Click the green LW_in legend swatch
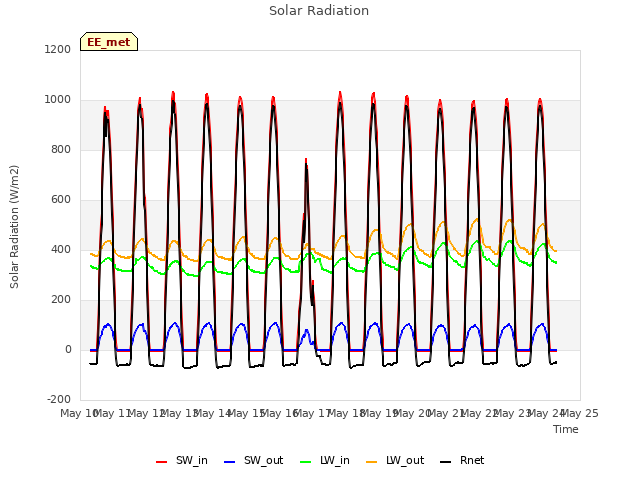640x480 pixels. pos(306,462)
